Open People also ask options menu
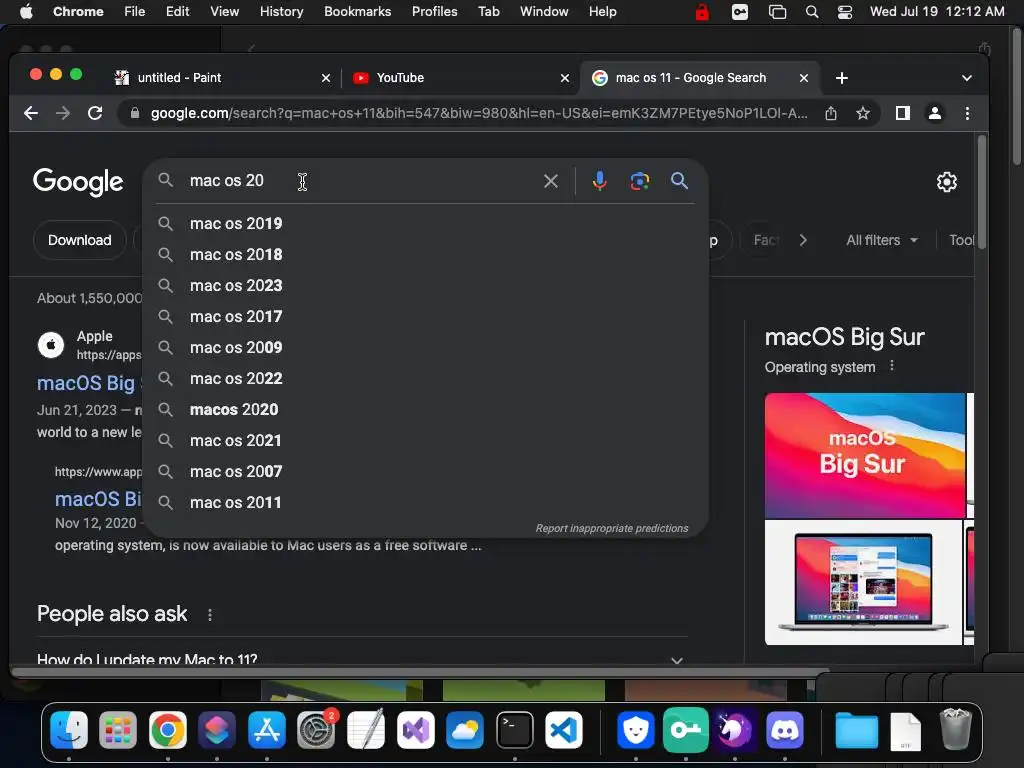 (x=210, y=615)
